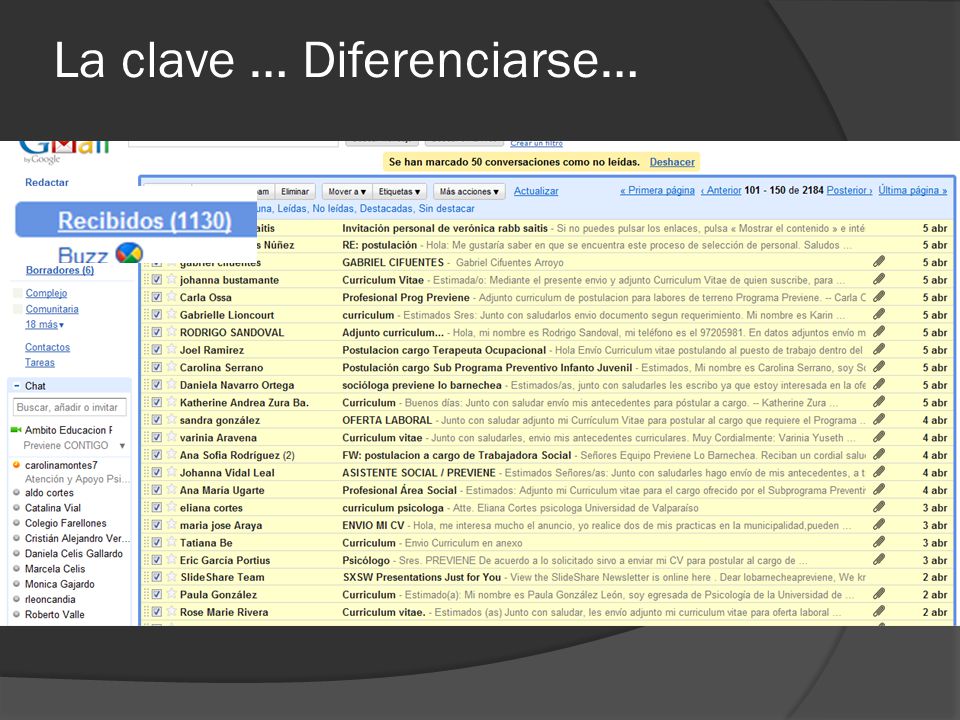Open the Comunitaria label

(x=52, y=309)
